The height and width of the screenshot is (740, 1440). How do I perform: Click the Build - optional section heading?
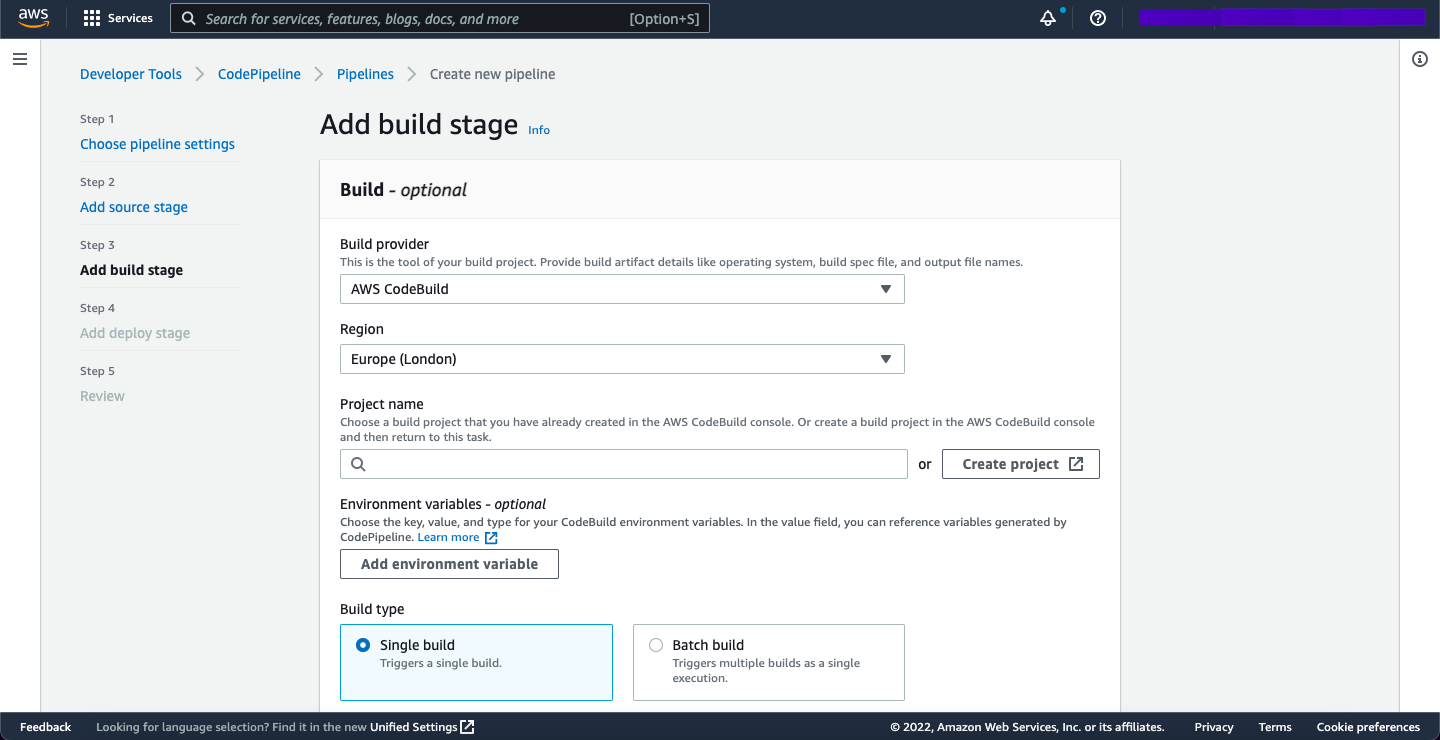403,190
